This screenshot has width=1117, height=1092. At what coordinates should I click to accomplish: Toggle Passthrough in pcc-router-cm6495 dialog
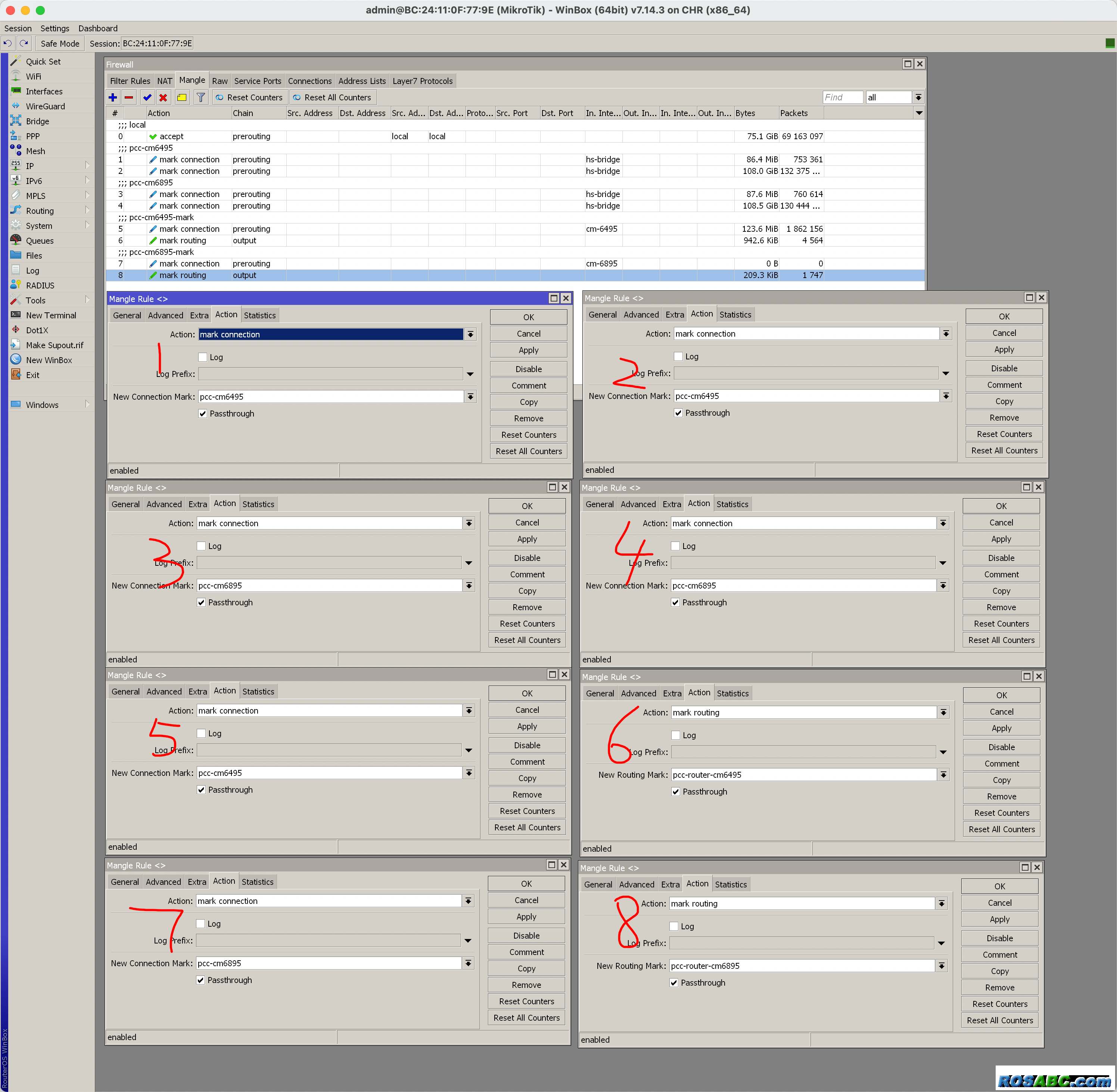(676, 792)
